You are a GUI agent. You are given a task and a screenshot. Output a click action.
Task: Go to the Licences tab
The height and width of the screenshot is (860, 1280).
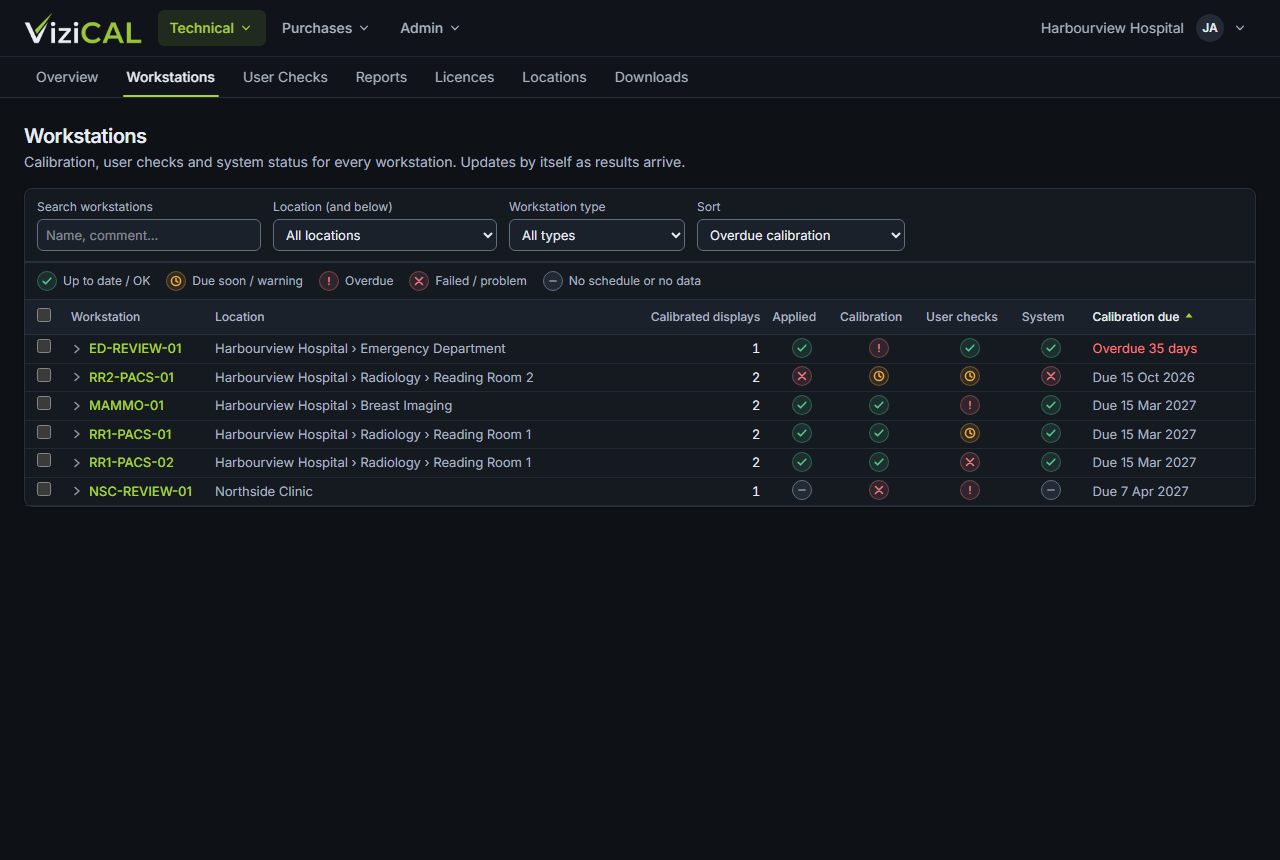[464, 77]
